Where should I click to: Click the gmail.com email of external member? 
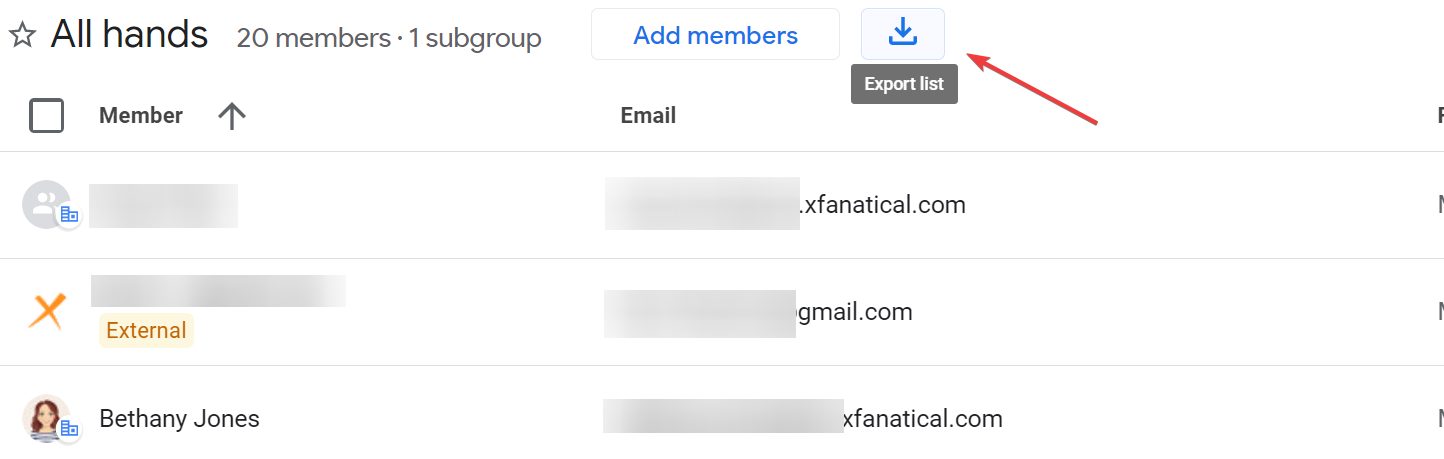(854, 312)
